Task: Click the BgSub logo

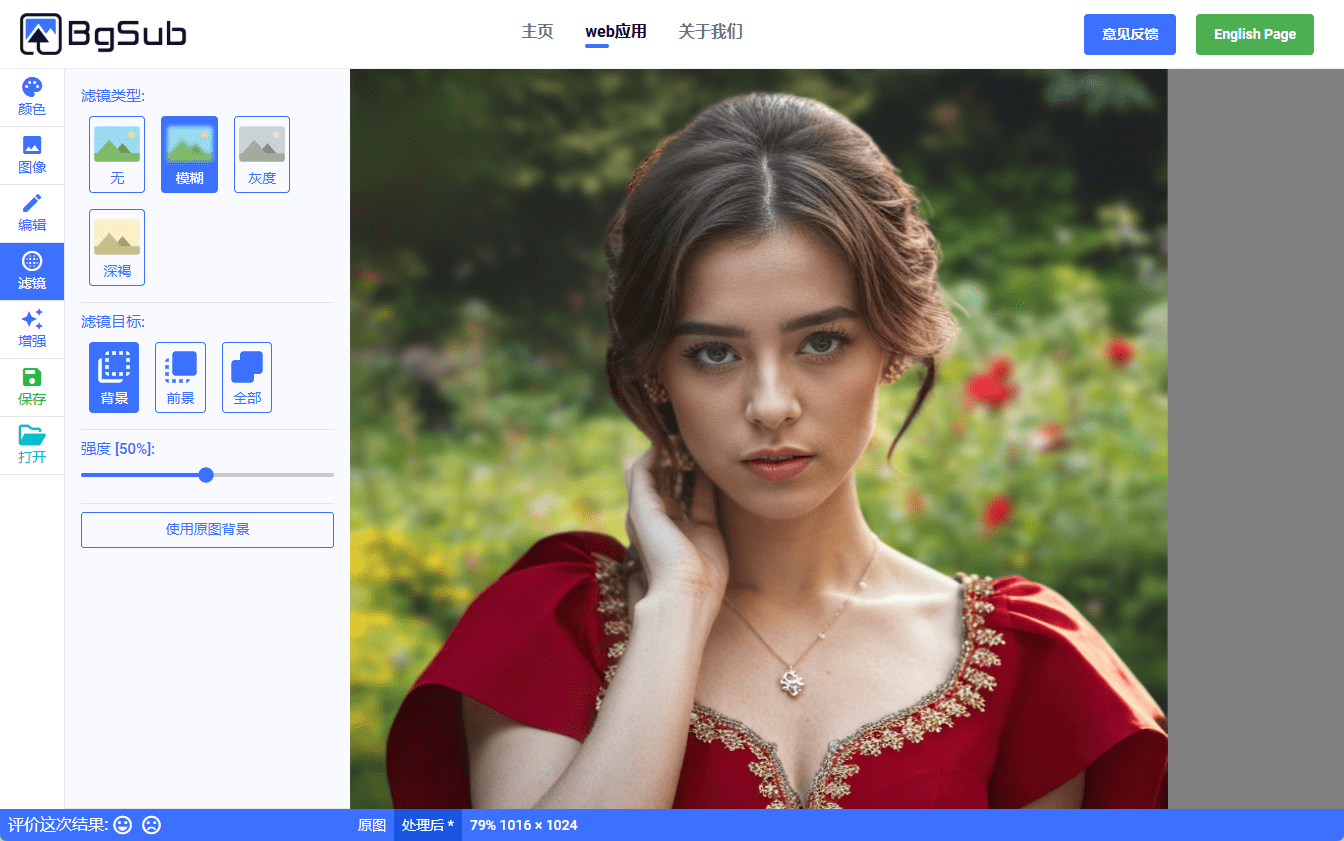Action: tap(103, 34)
